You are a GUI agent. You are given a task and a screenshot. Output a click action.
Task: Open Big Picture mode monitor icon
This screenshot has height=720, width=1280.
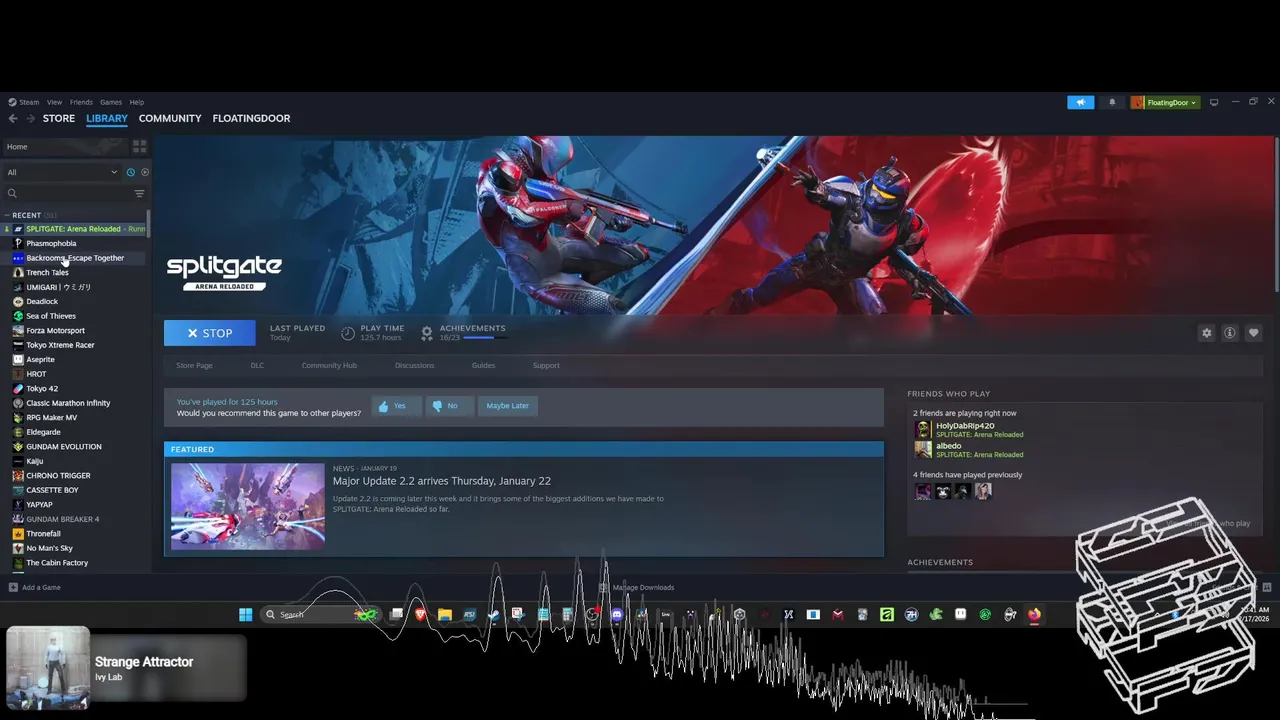(1214, 102)
